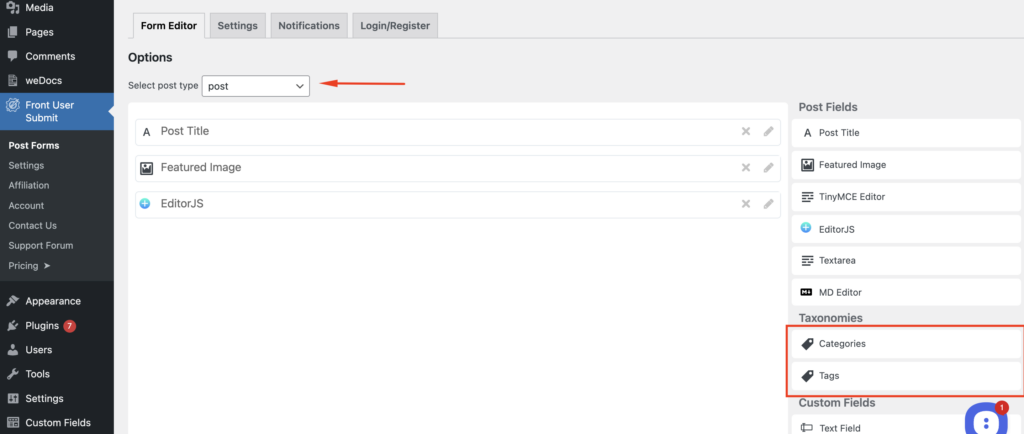The width and height of the screenshot is (1024, 434).
Task: Open the Select post type dropdown
Action: (256, 86)
